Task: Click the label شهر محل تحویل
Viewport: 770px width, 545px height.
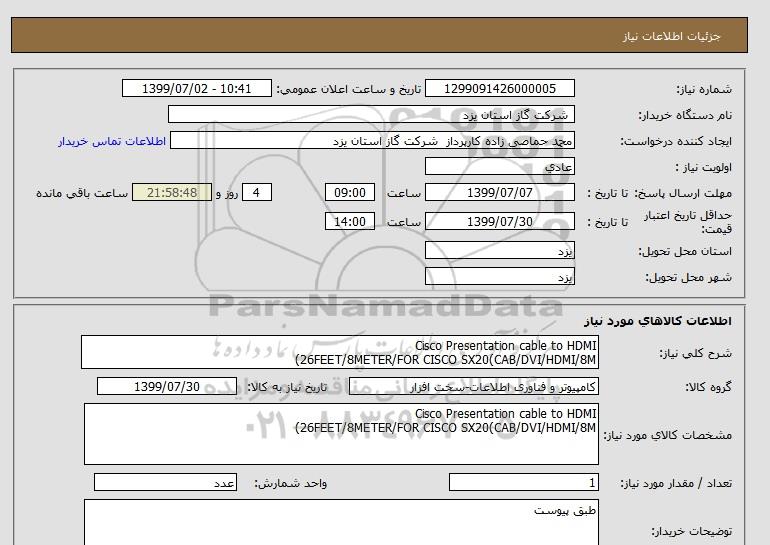Action: (x=688, y=277)
